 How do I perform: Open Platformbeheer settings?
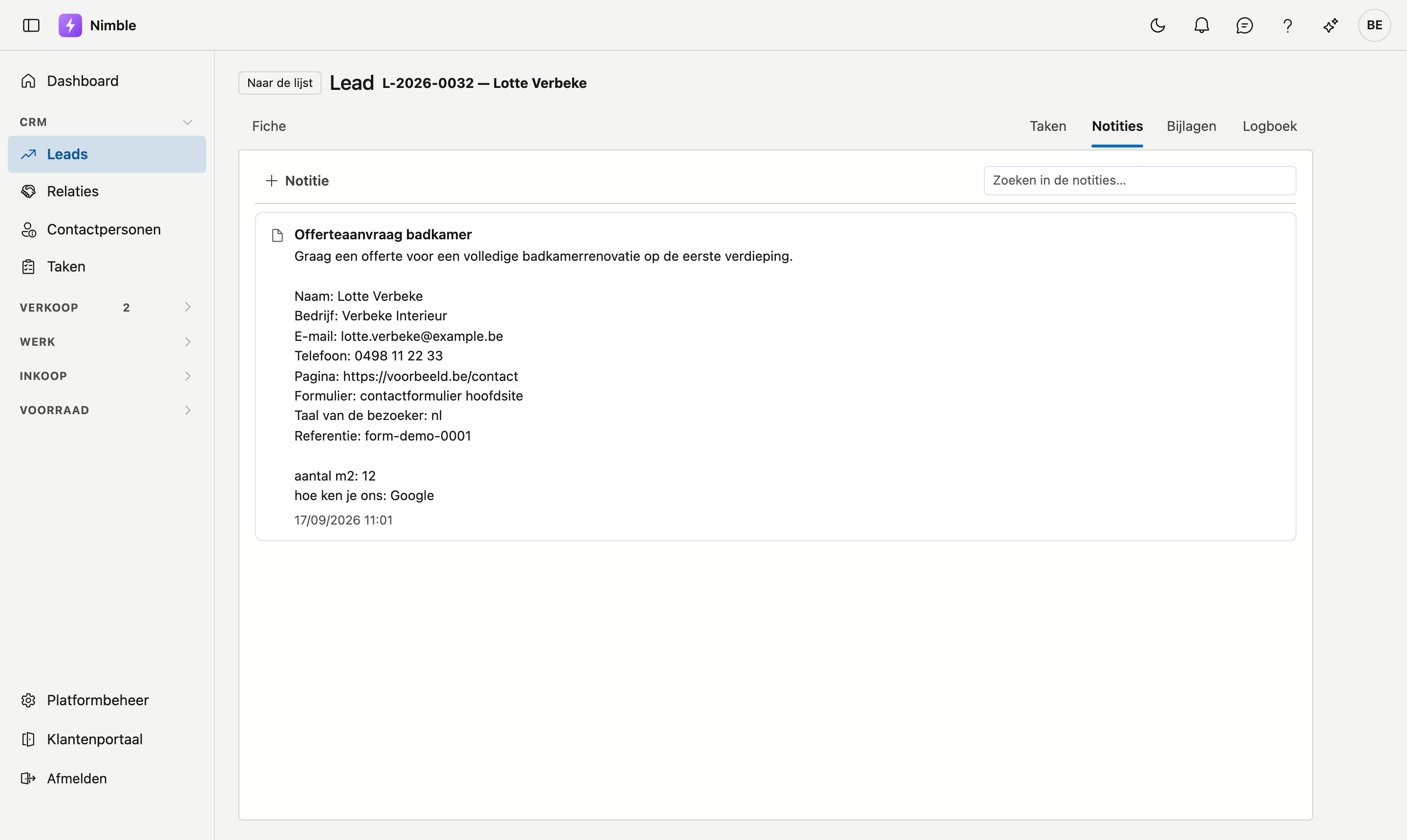(107, 700)
